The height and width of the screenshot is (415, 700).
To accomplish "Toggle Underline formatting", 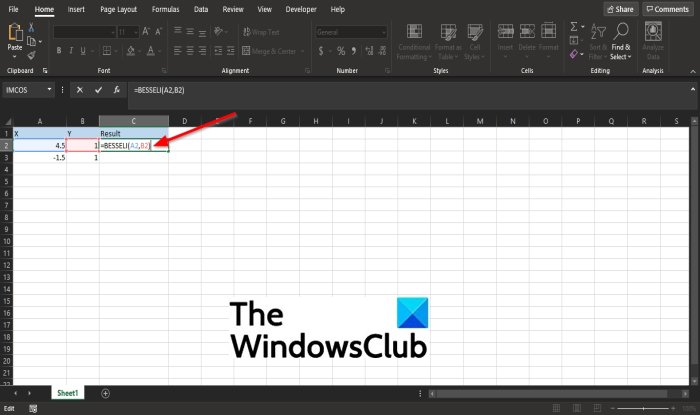I will tap(83, 51).
